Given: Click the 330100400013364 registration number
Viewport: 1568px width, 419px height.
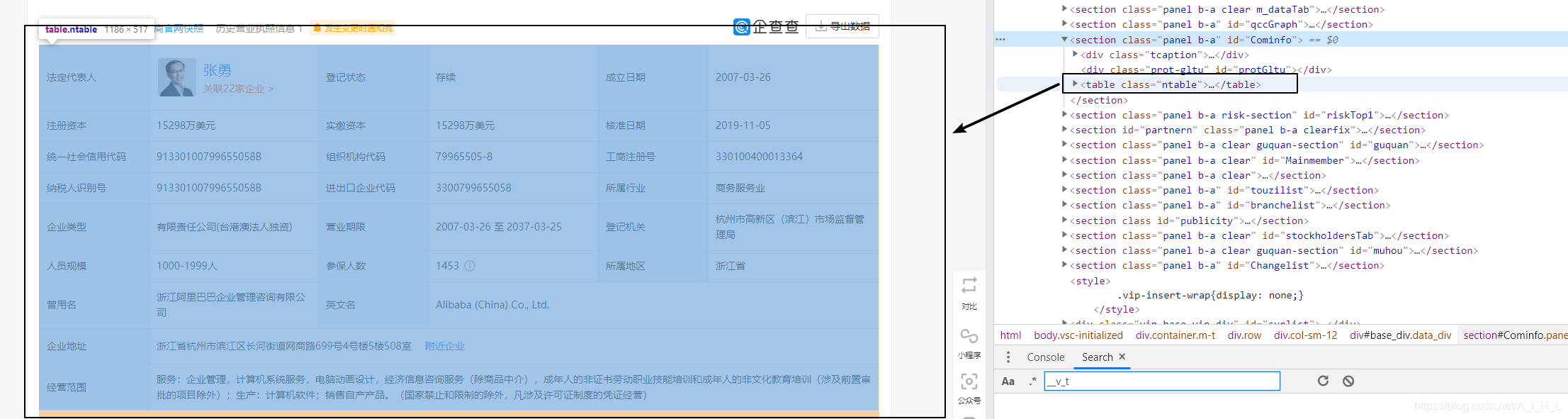Looking at the screenshot, I should [x=760, y=157].
